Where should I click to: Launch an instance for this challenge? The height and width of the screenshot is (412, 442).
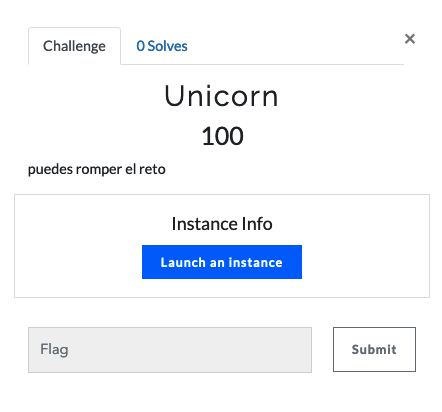point(222,262)
